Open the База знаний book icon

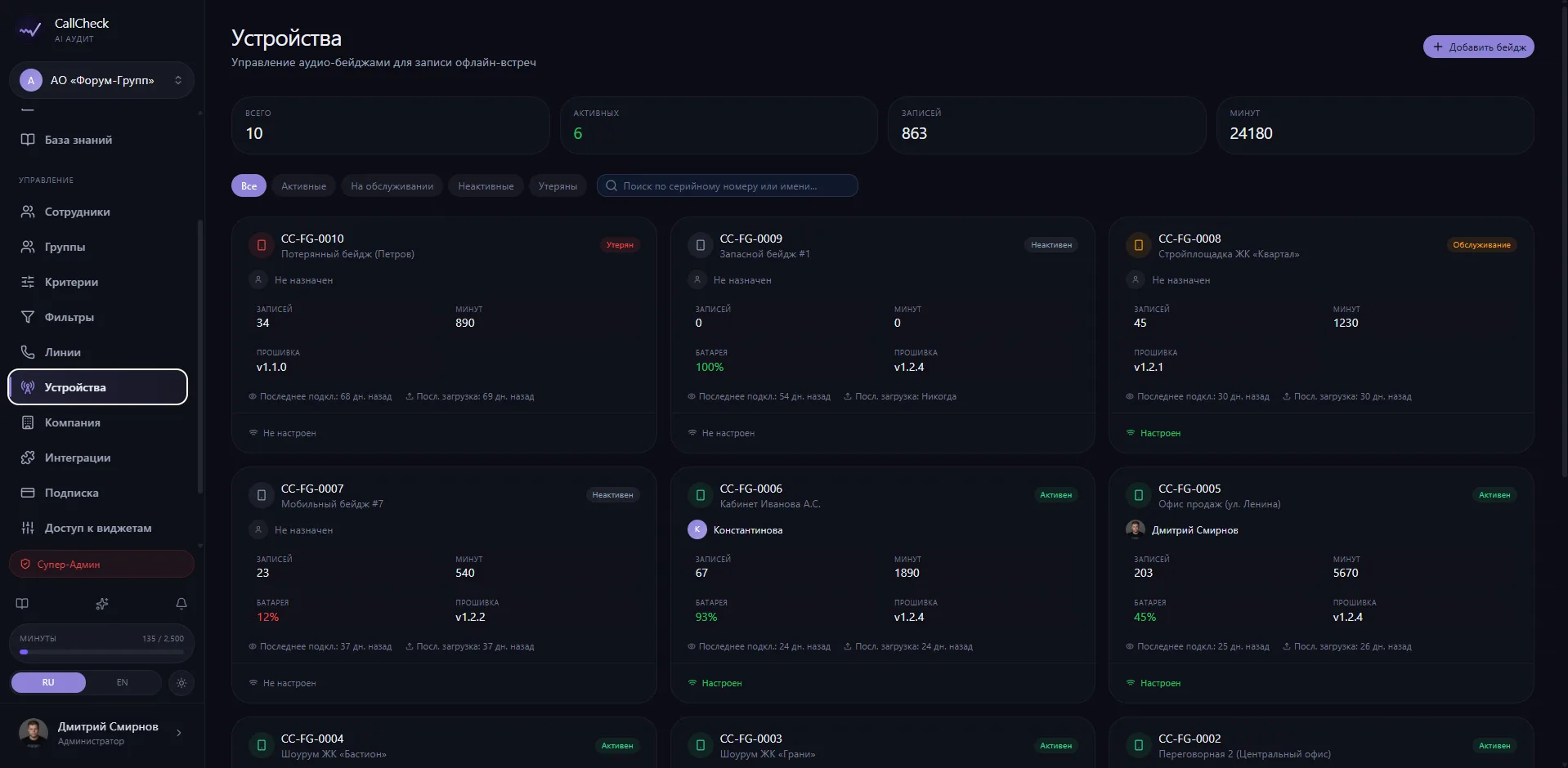(28, 140)
